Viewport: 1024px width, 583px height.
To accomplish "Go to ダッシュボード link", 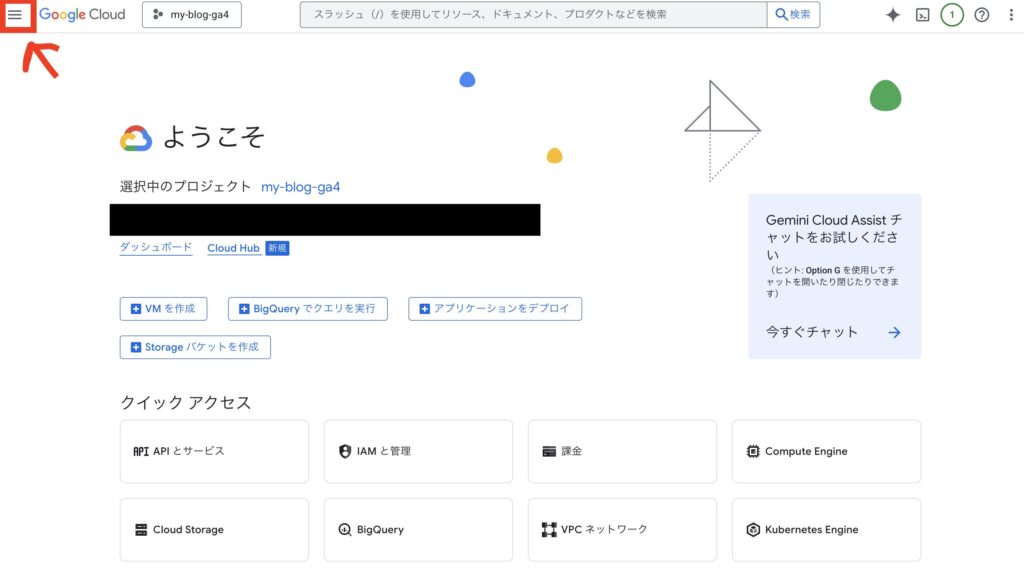I will coord(155,247).
